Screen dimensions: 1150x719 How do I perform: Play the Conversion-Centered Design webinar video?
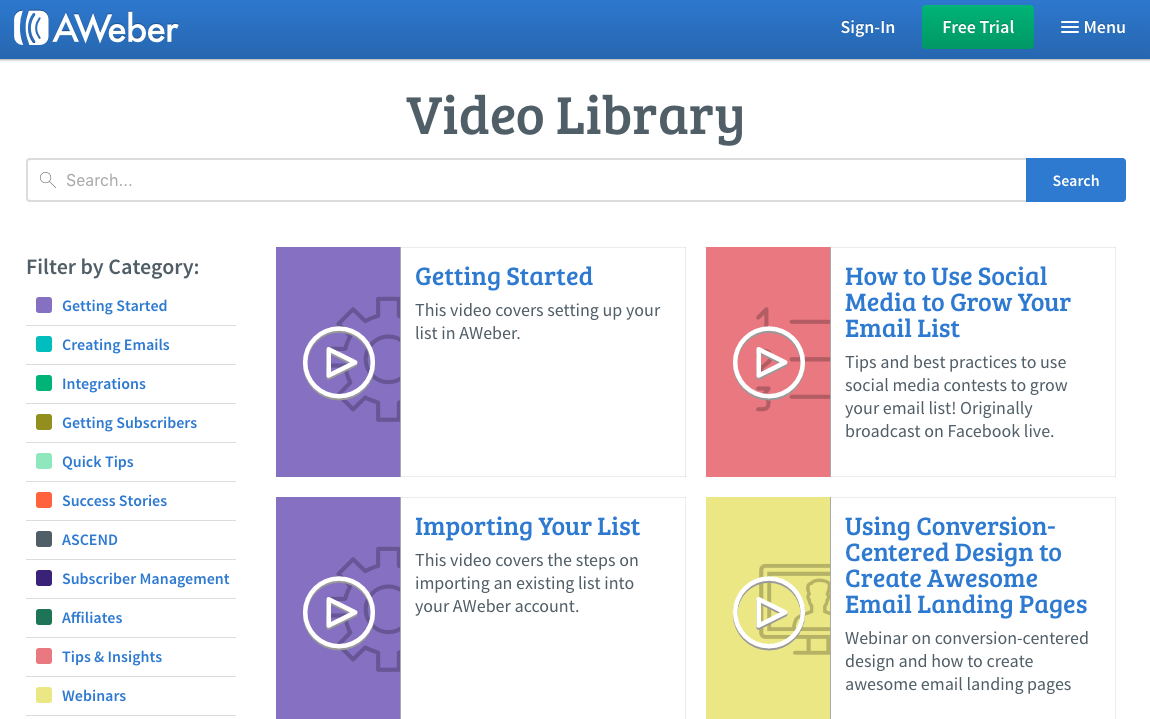pyautogui.click(x=769, y=613)
